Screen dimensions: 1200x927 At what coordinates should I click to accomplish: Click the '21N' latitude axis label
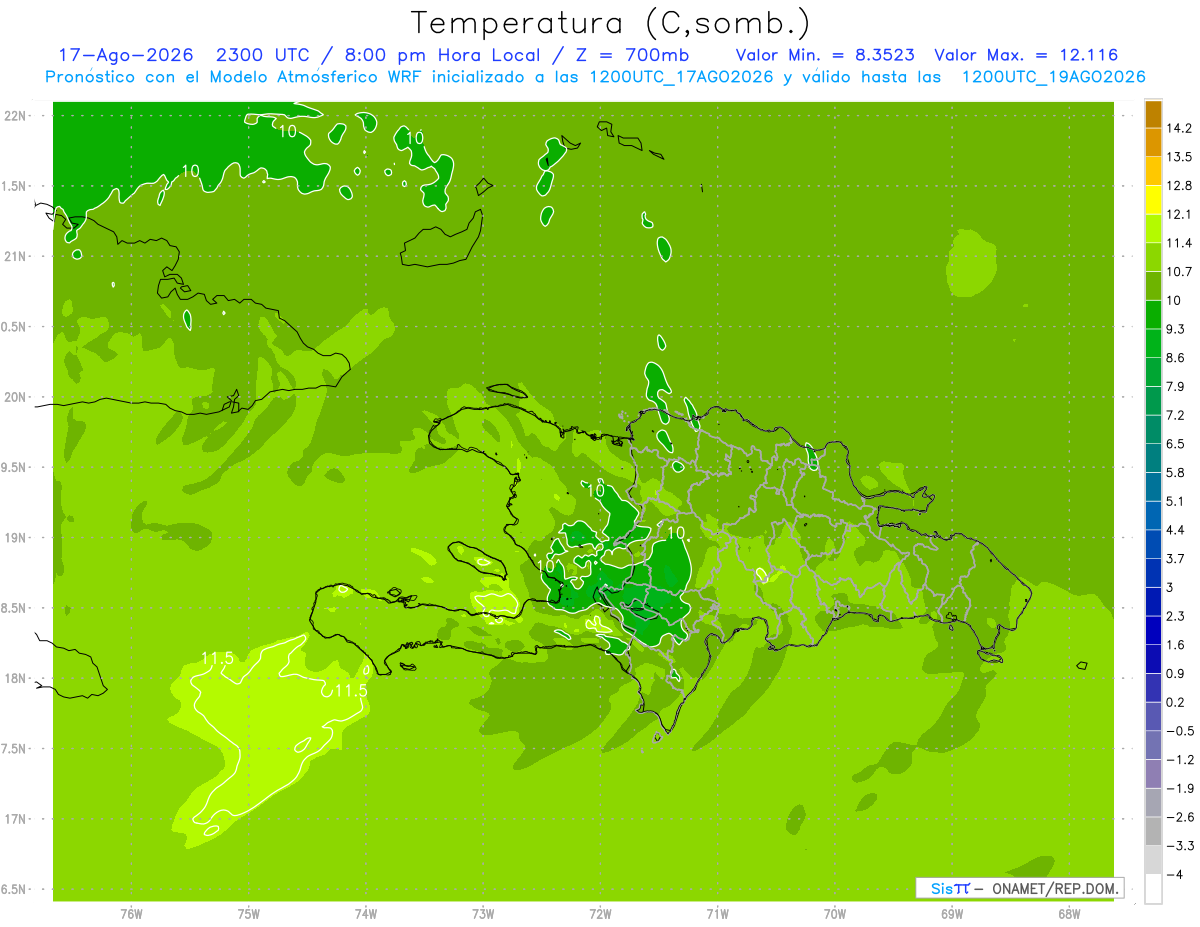tap(15, 257)
